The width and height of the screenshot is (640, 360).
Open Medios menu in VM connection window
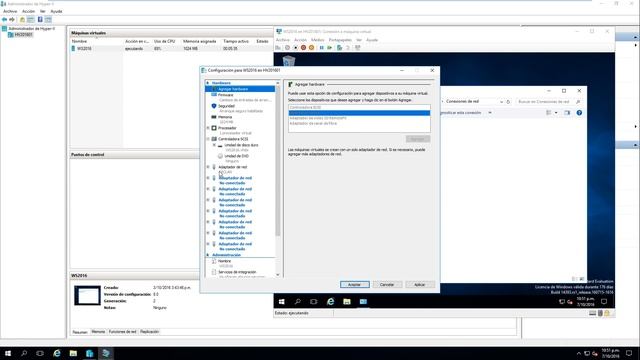point(318,40)
